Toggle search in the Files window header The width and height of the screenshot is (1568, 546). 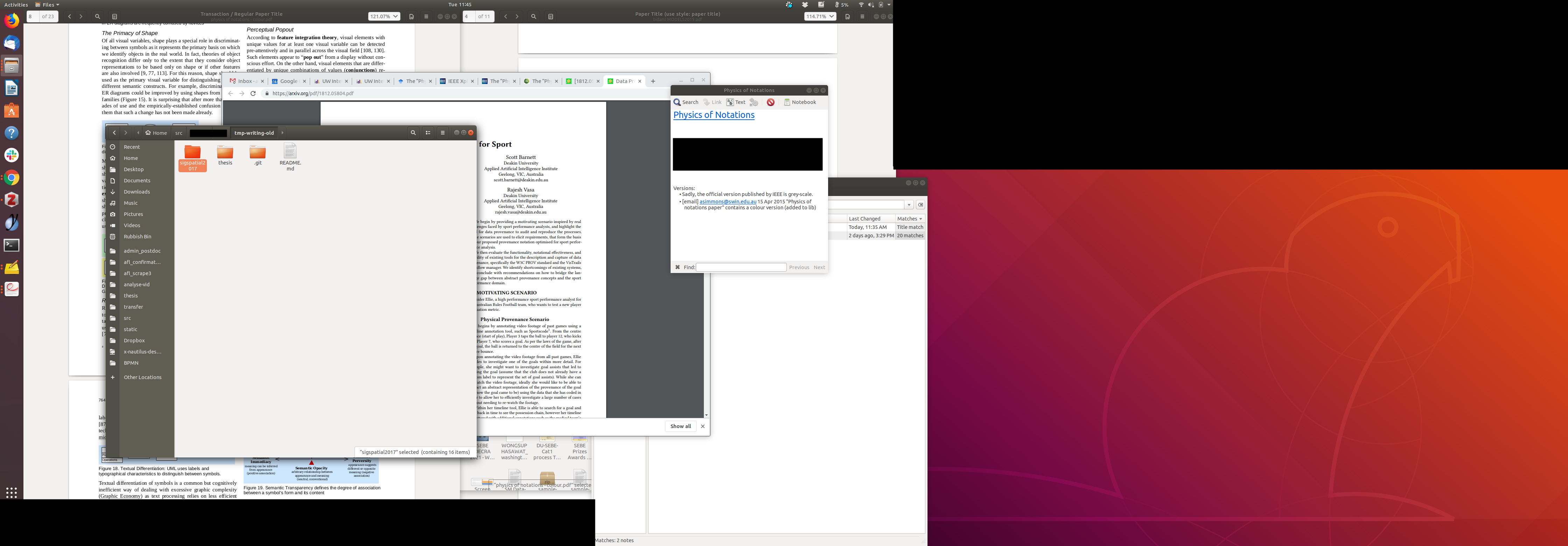413,133
